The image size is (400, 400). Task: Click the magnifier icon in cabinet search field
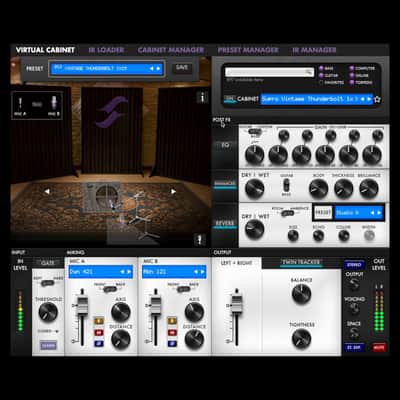click(x=309, y=72)
